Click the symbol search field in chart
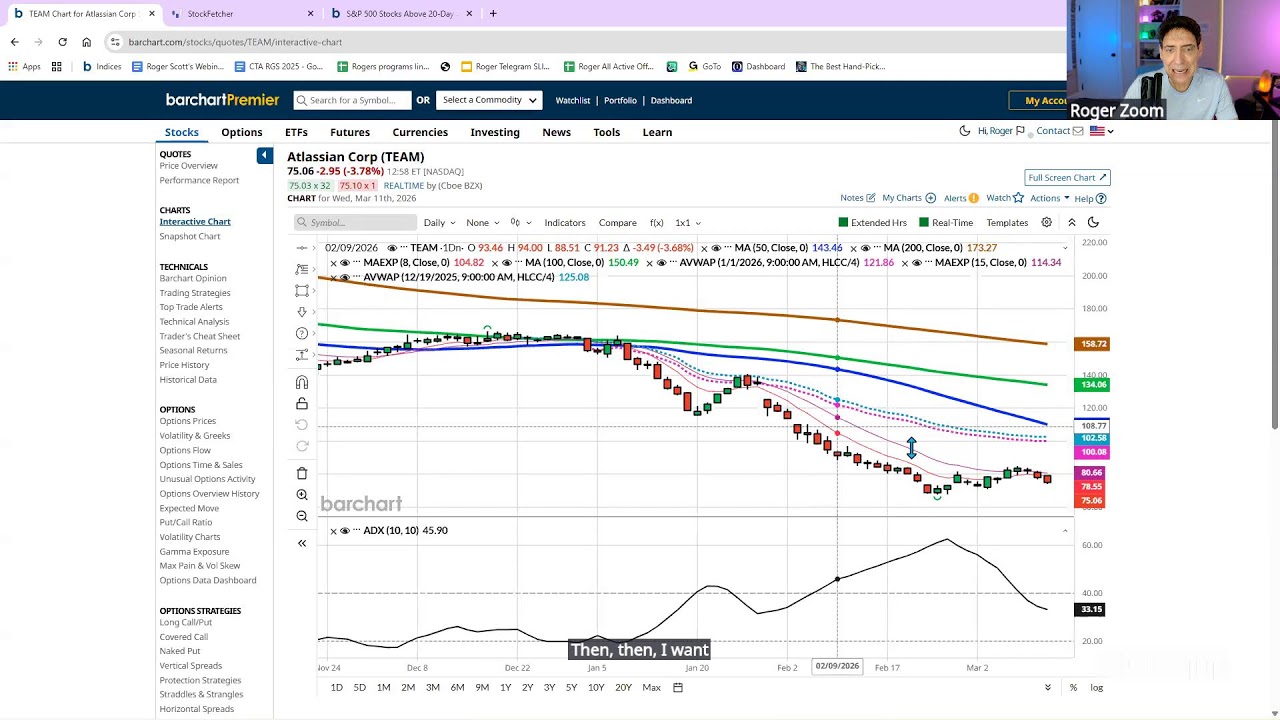The image size is (1280, 720). coord(355,223)
